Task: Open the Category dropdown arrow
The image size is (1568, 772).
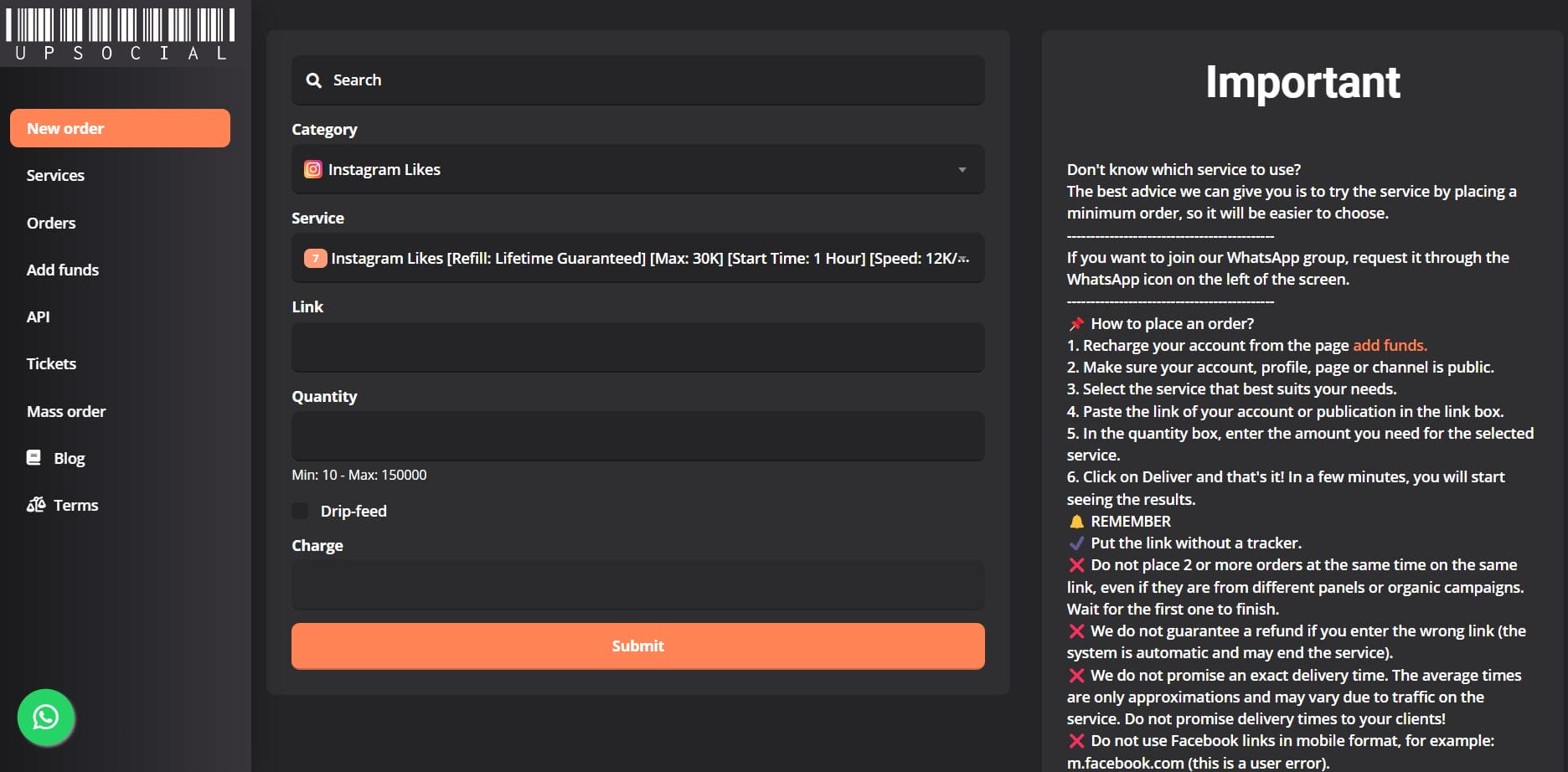Action: [x=962, y=169]
